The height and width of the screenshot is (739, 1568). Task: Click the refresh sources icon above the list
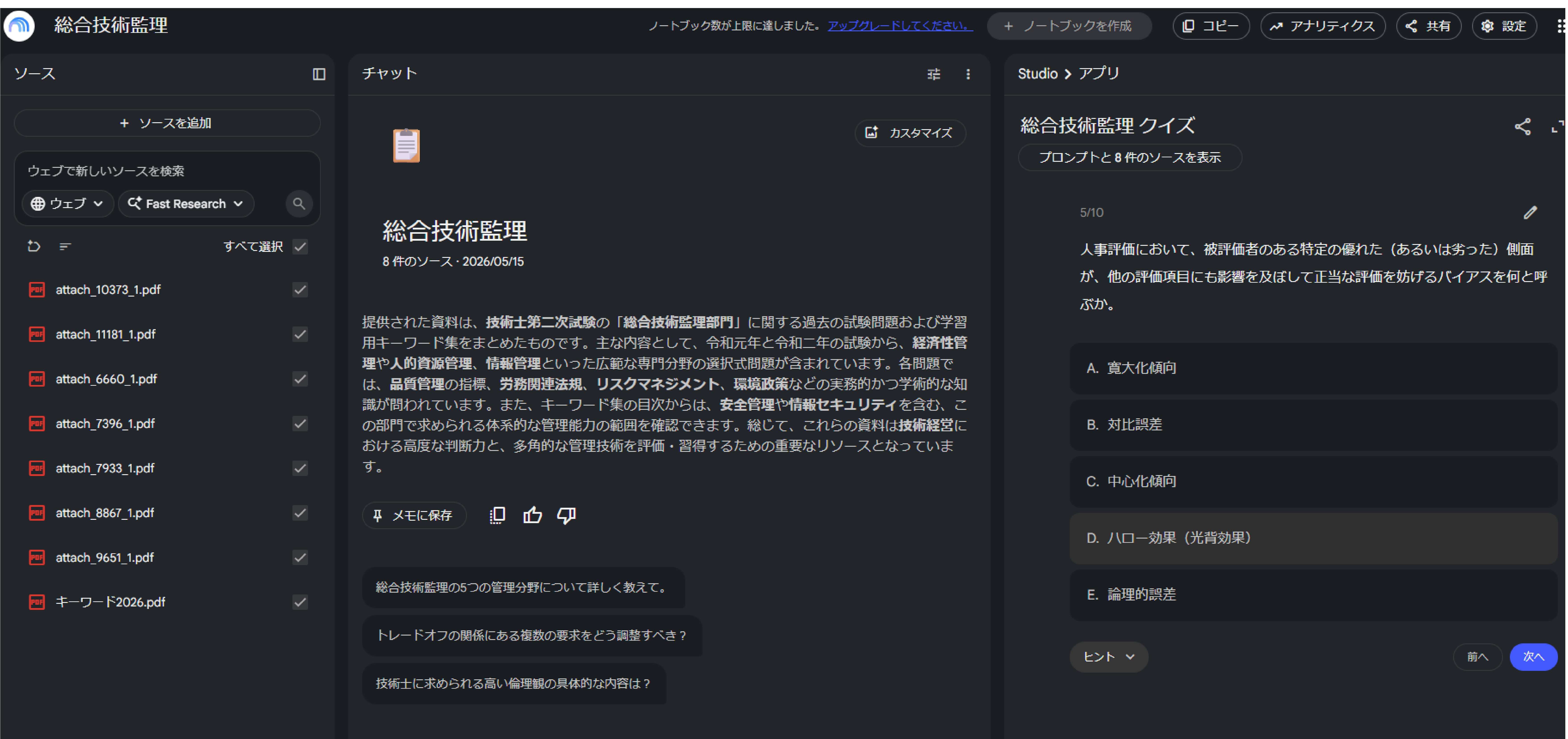(x=34, y=246)
